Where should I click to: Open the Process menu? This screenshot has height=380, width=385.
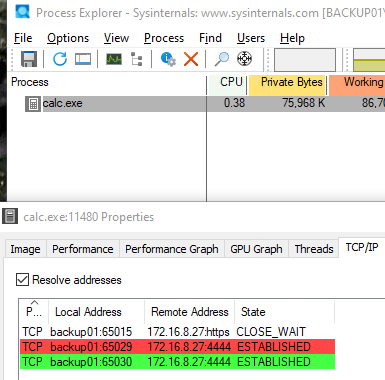tap(164, 38)
